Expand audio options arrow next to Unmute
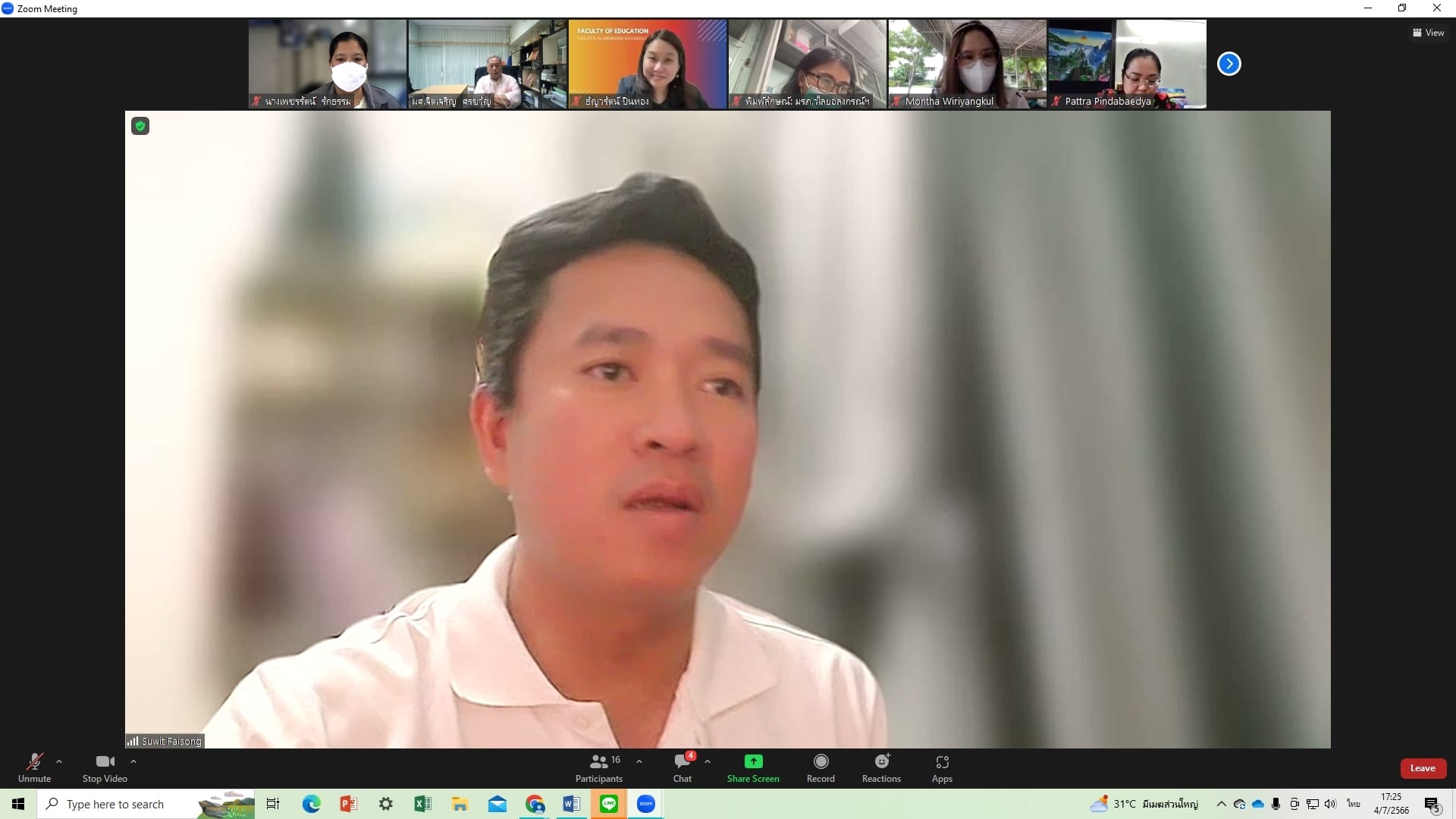Screen dimensions: 1456x819 pyautogui.click(x=59, y=761)
